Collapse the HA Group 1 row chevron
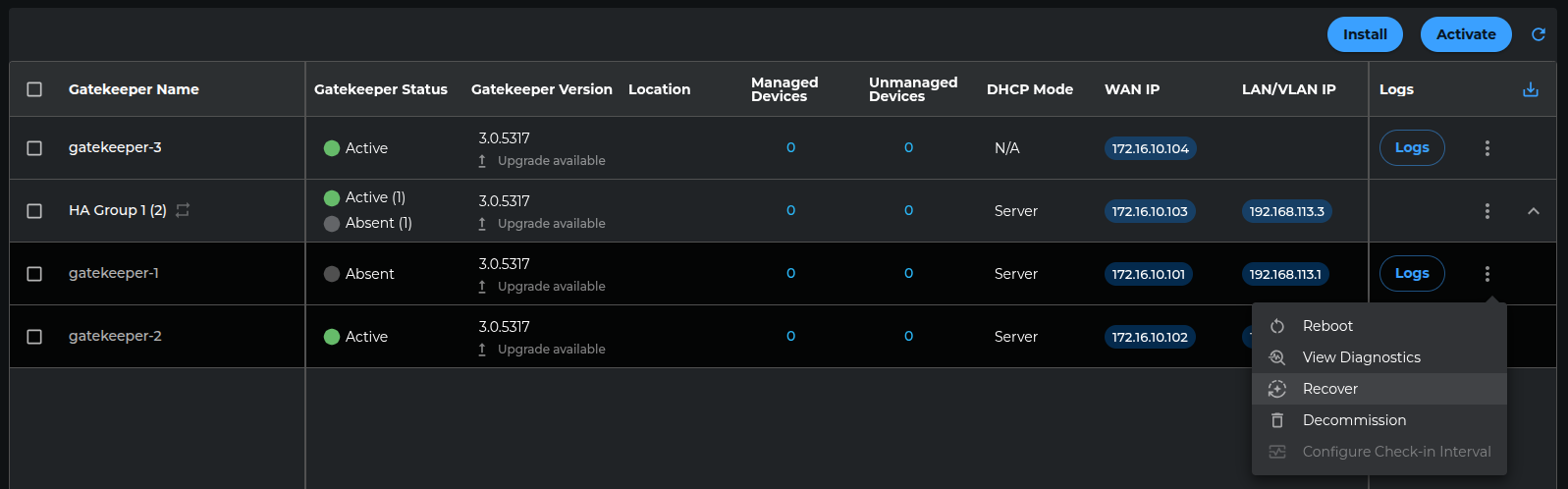The image size is (1568, 489). [1533, 211]
